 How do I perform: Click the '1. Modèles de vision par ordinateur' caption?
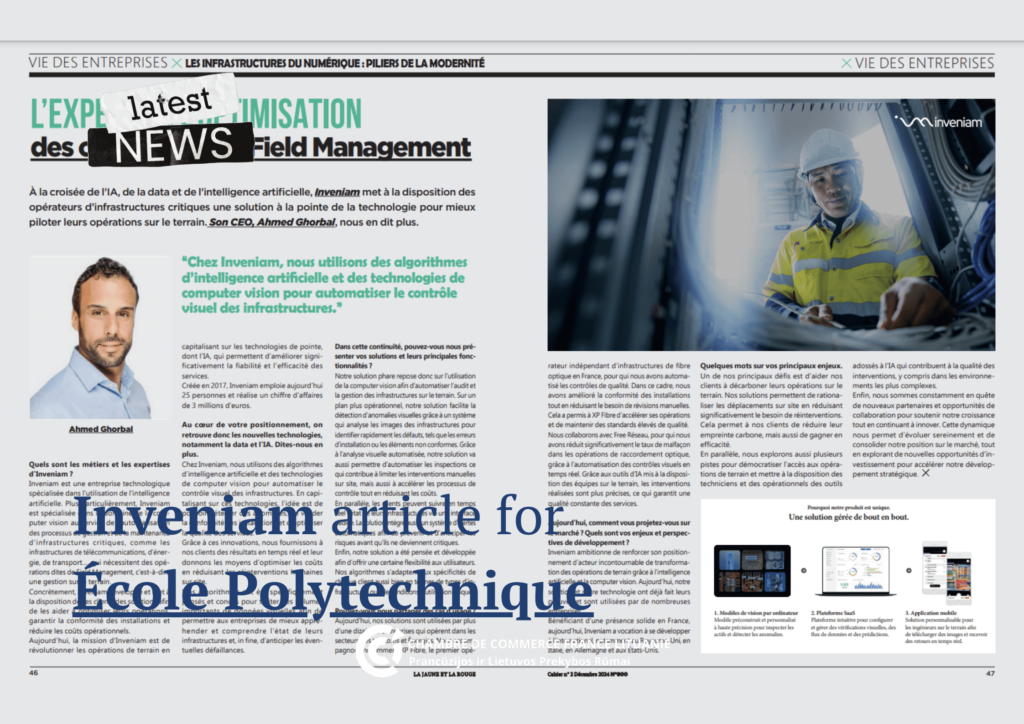point(756,613)
